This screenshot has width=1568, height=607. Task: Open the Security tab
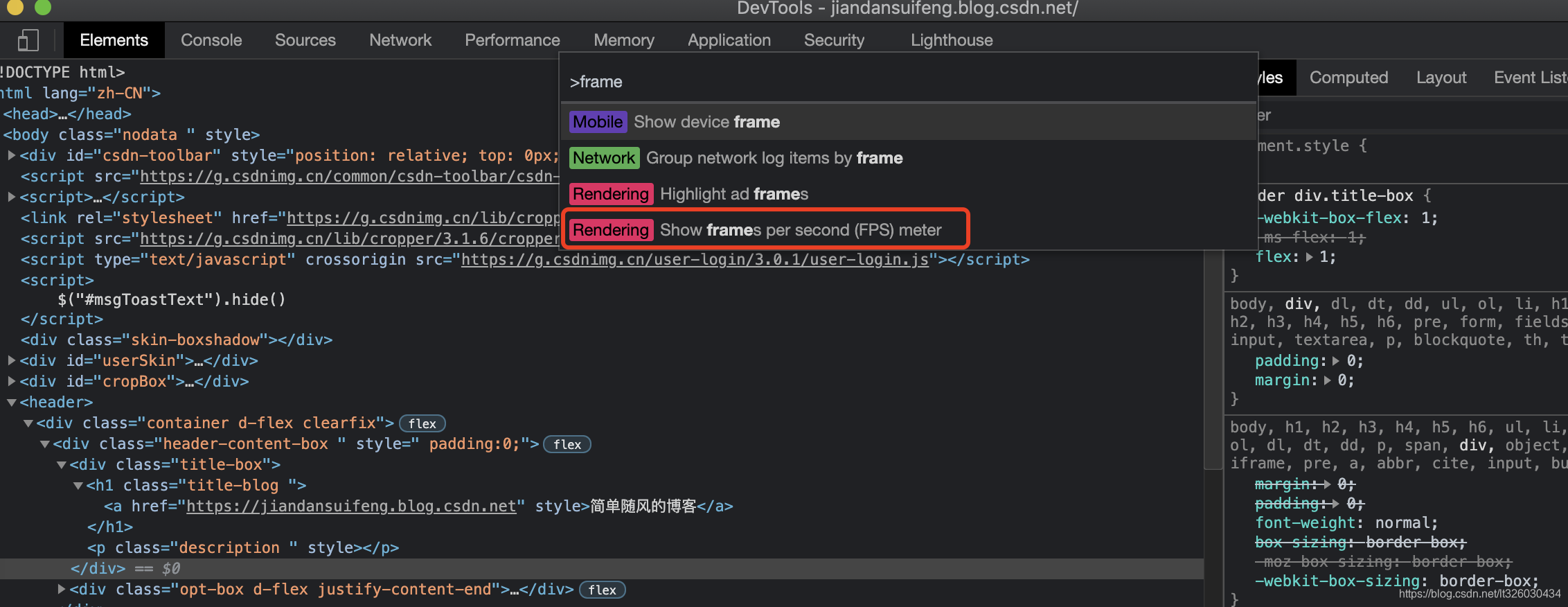click(x=834, y=40)
